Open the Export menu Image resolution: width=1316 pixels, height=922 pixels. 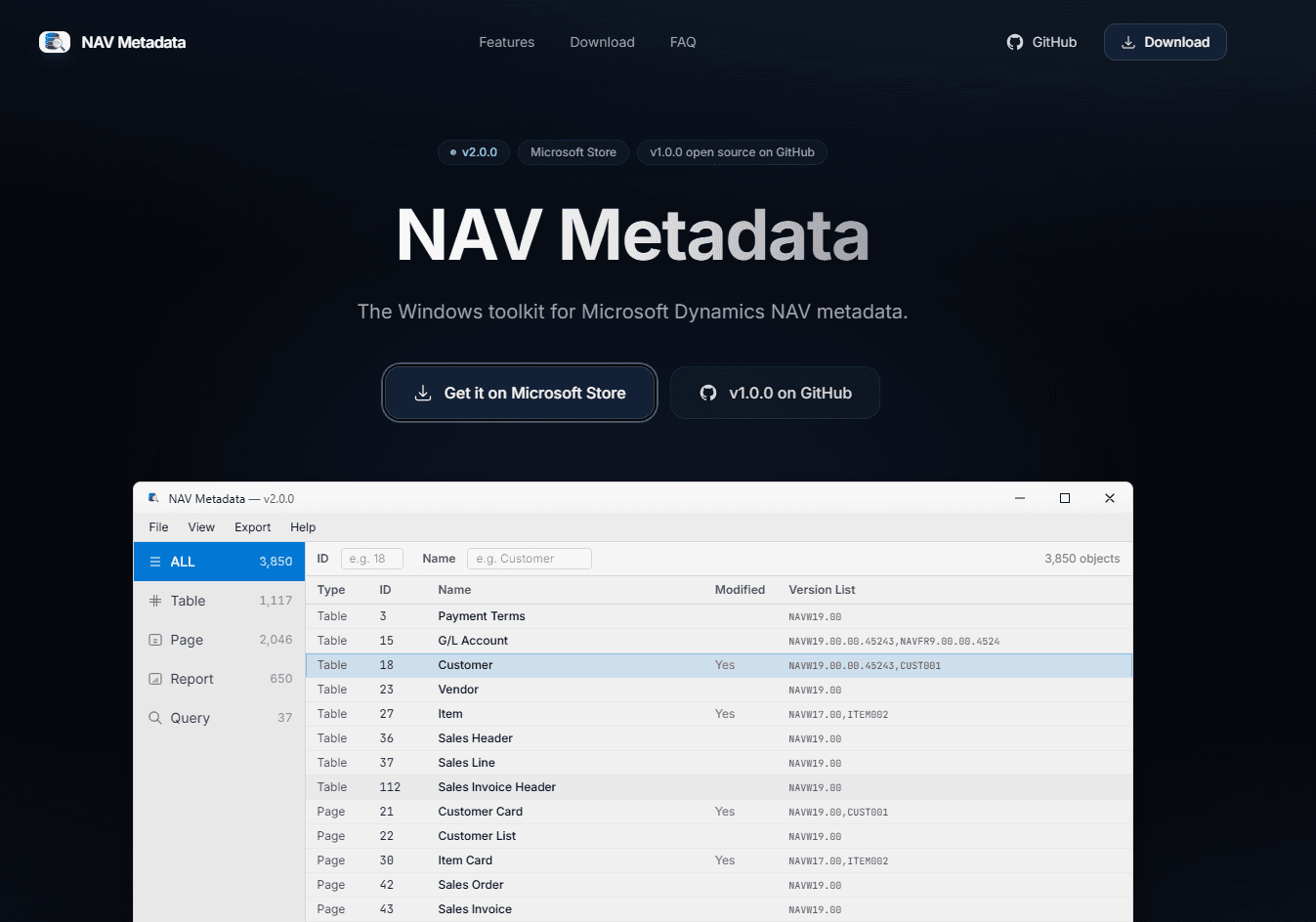(x=252, y=527)
